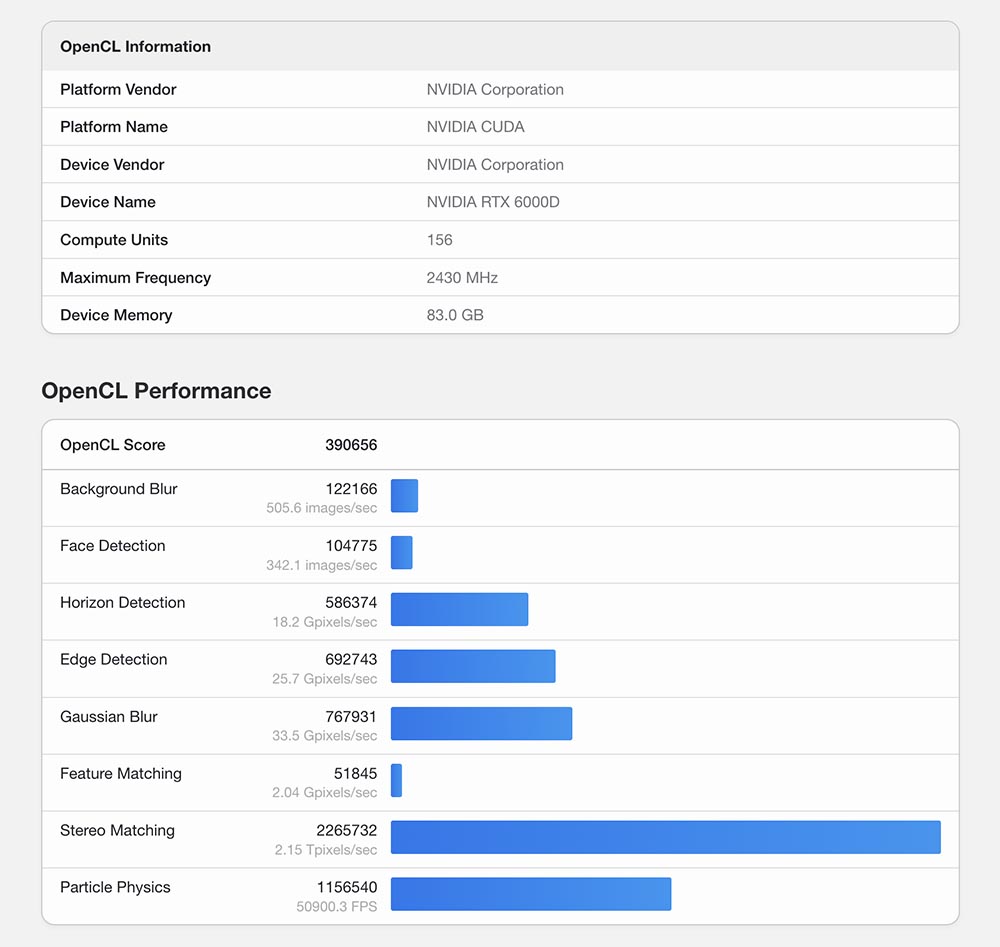Click the Horizon Detection score bar
1000x947 pixels.
[x=459, y=609]
